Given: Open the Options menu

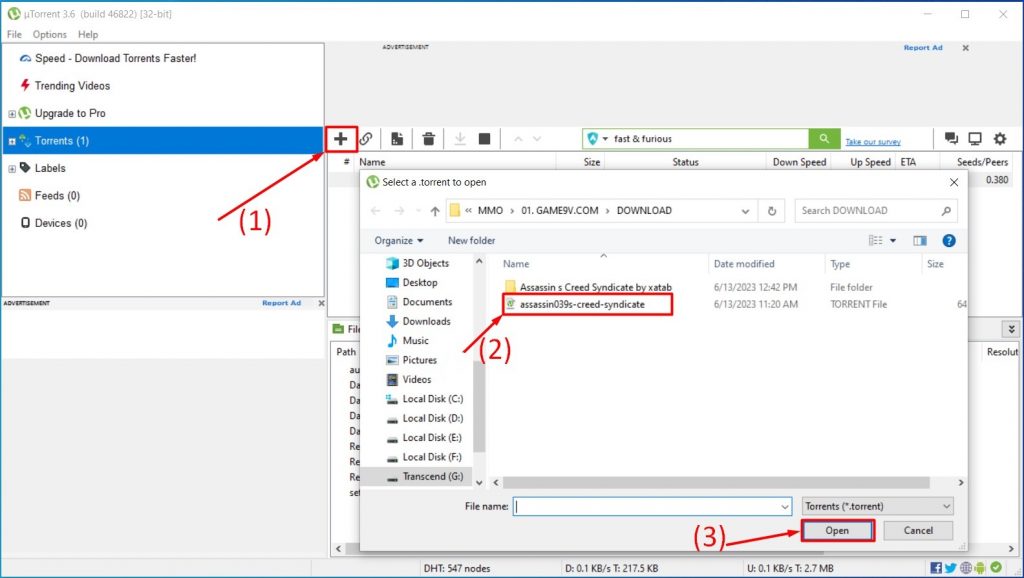Looking at the screenshot, I should coord(50,34).
